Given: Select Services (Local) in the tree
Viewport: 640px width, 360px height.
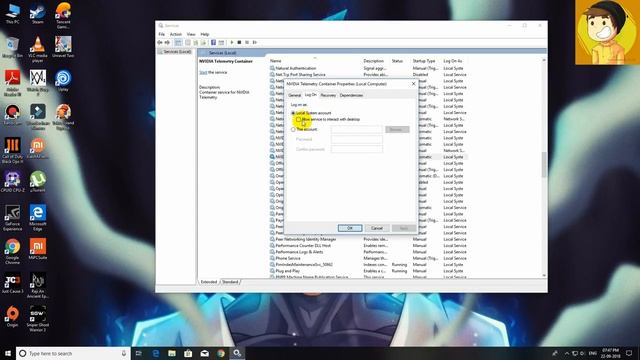Looking at the screenshot, I should click(x=176, y=52).
